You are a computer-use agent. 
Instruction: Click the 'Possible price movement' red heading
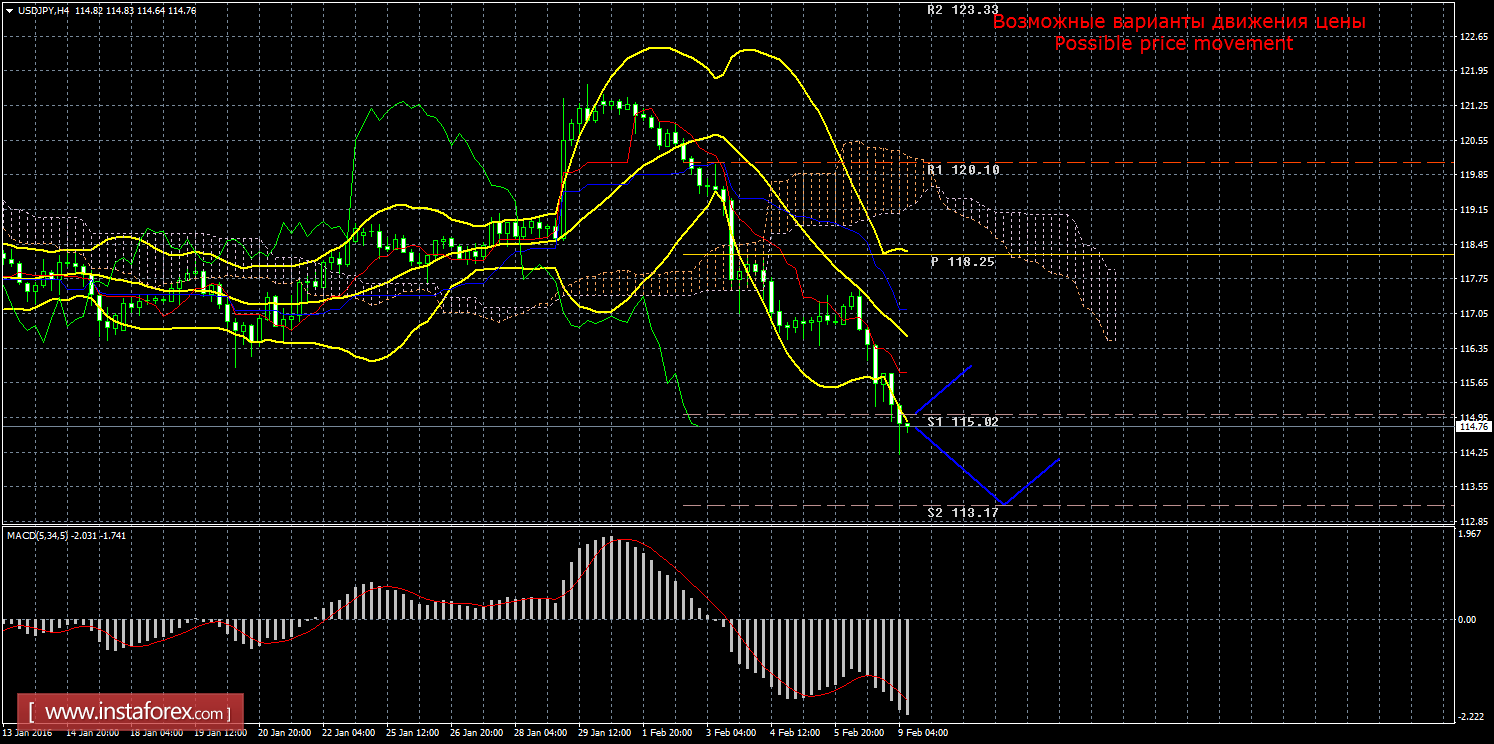1173,44
